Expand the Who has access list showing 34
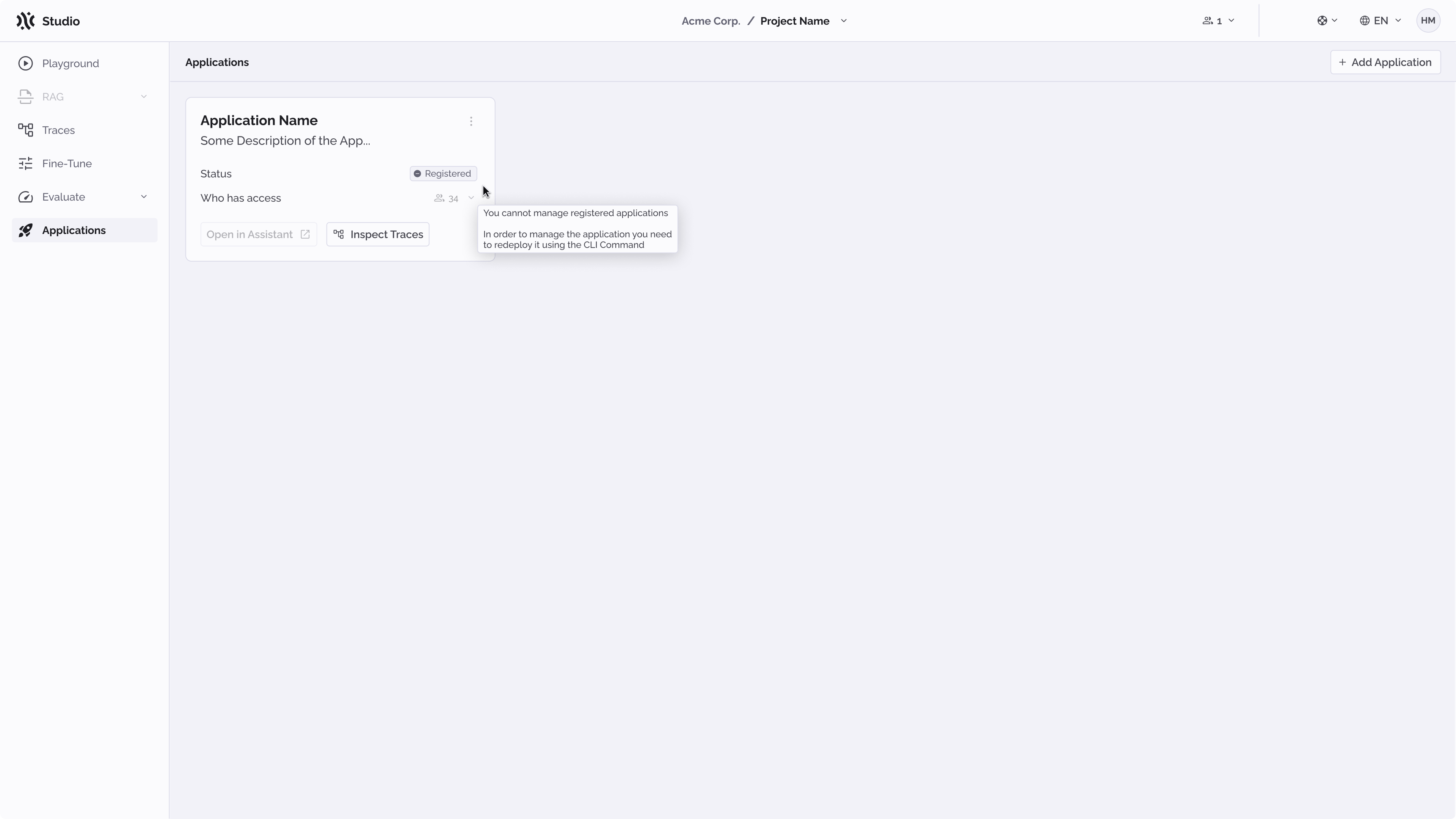The height and width of the screenshot is (819, 1456). [471, 198]
